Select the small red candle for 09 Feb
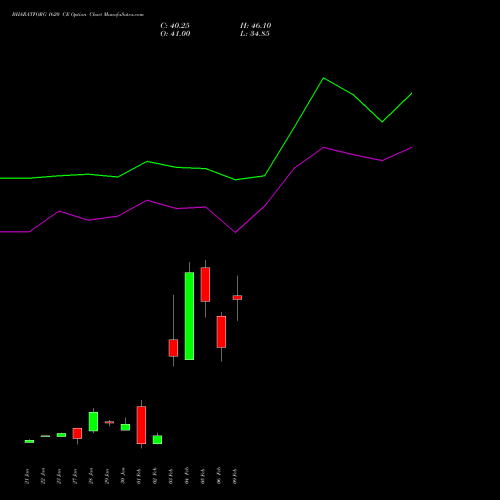Image resolution: width=500 pixels, height=500 pixels. pos(237,297)
